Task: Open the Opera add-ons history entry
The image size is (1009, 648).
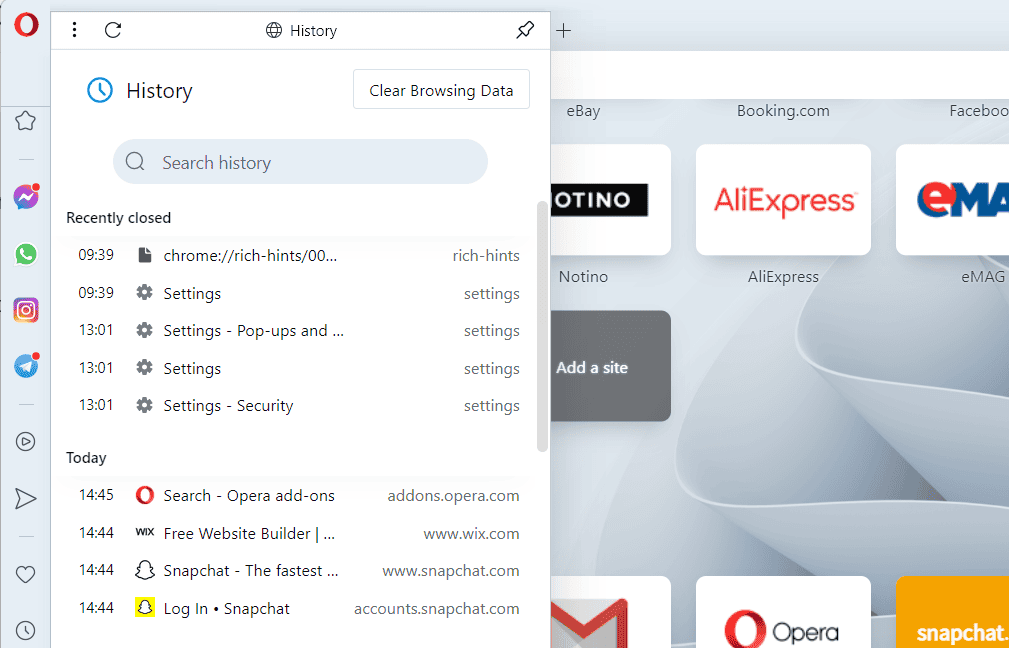Action: (247, 495)
